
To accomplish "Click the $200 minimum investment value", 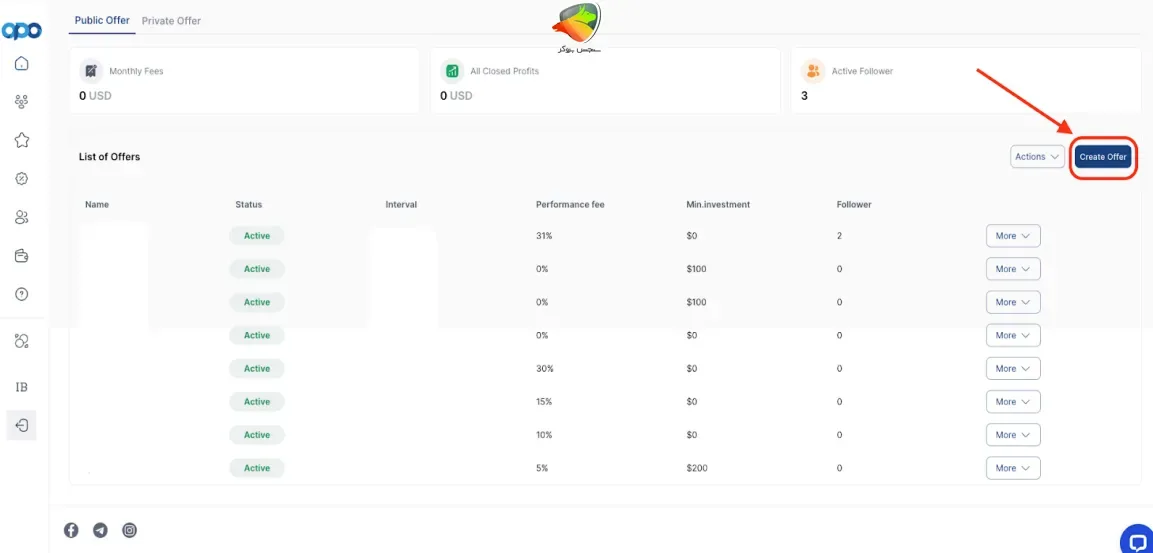I will coord(696,468).
